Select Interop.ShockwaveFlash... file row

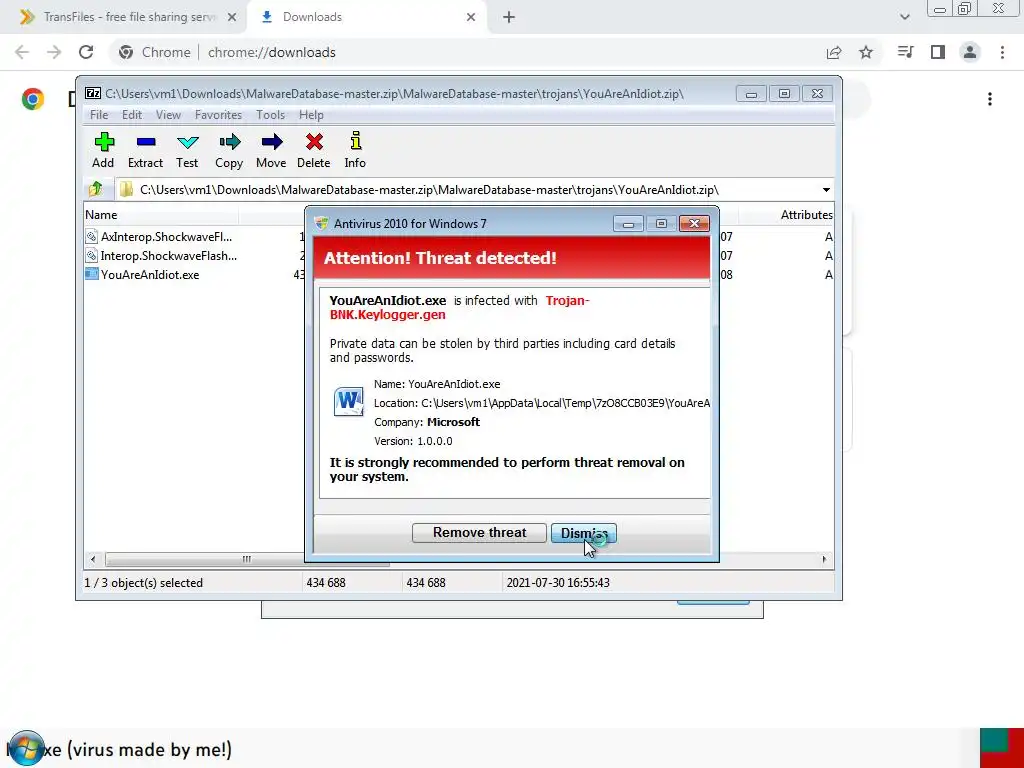tap(161, 255)
